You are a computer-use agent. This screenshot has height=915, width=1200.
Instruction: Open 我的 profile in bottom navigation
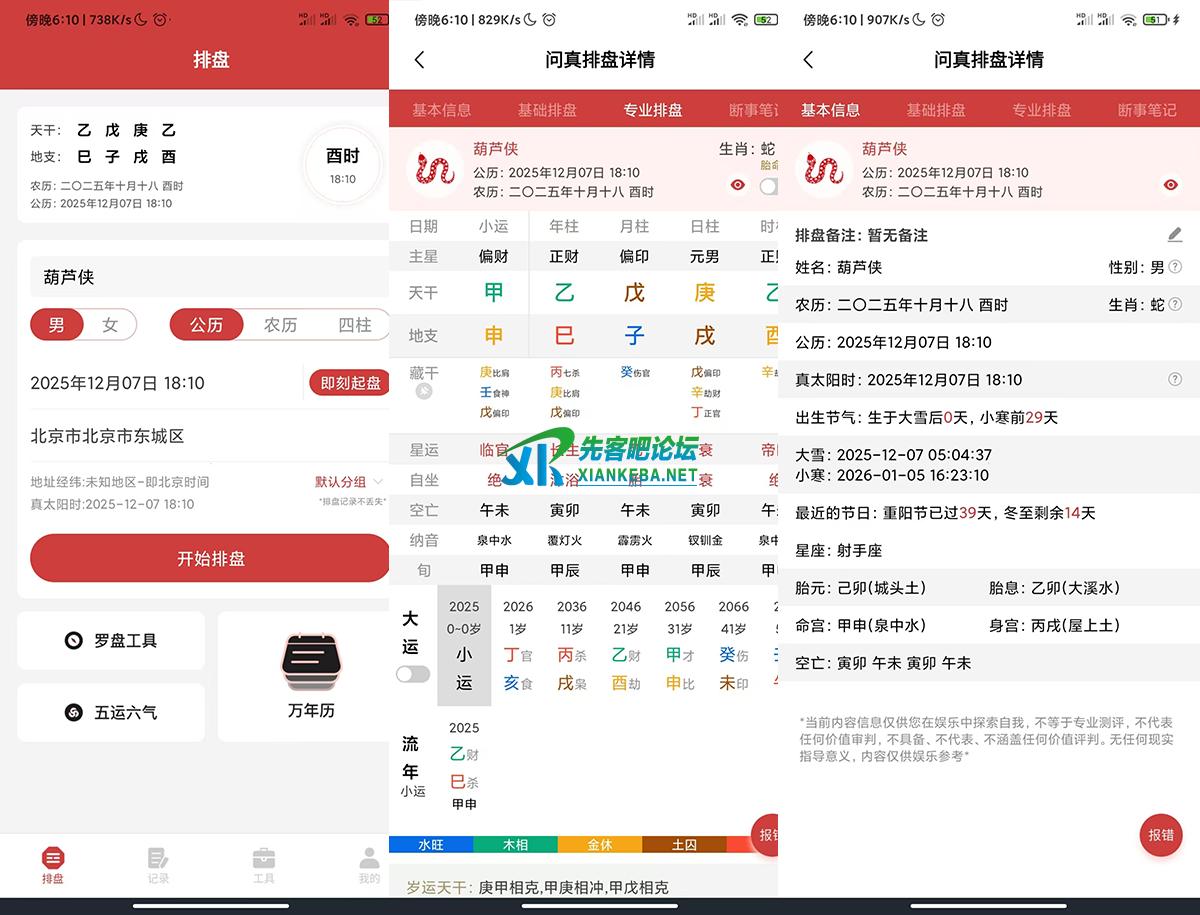point(369,865)
